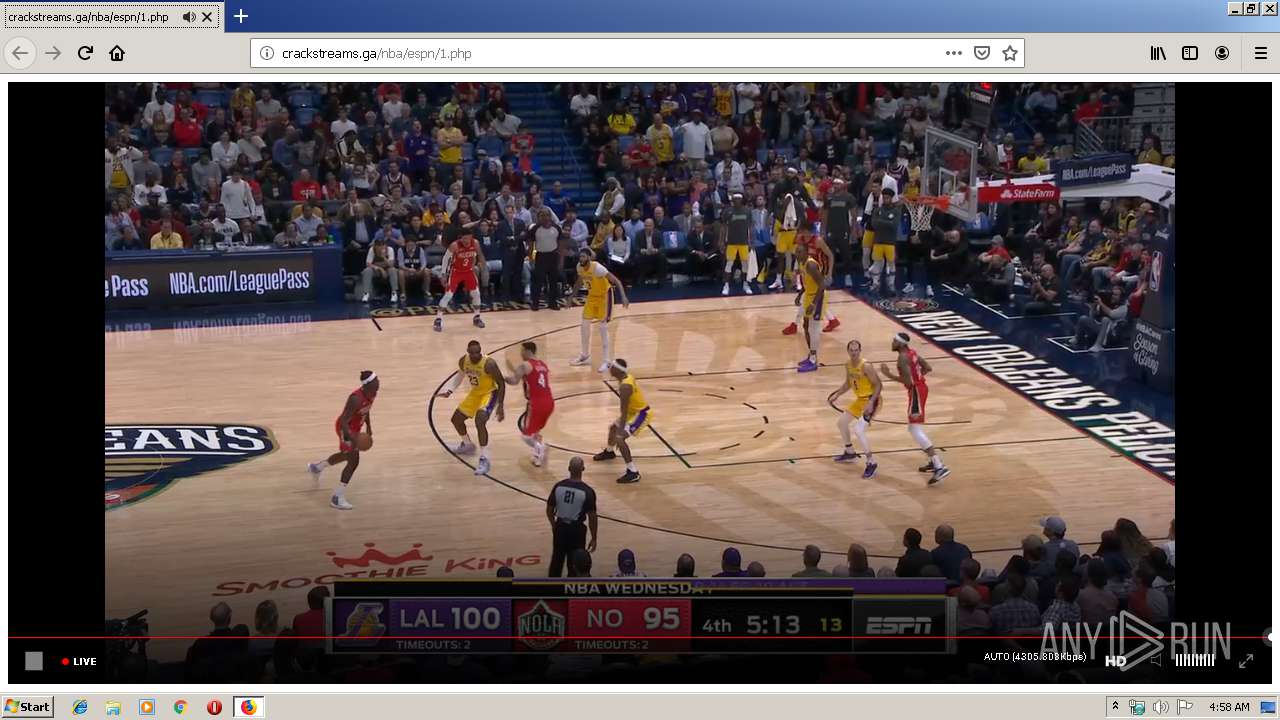The width and height of the screenshot is (1280, 720).
Task: Launch Google Chrome from taskbar
Action: coord(180,707)
